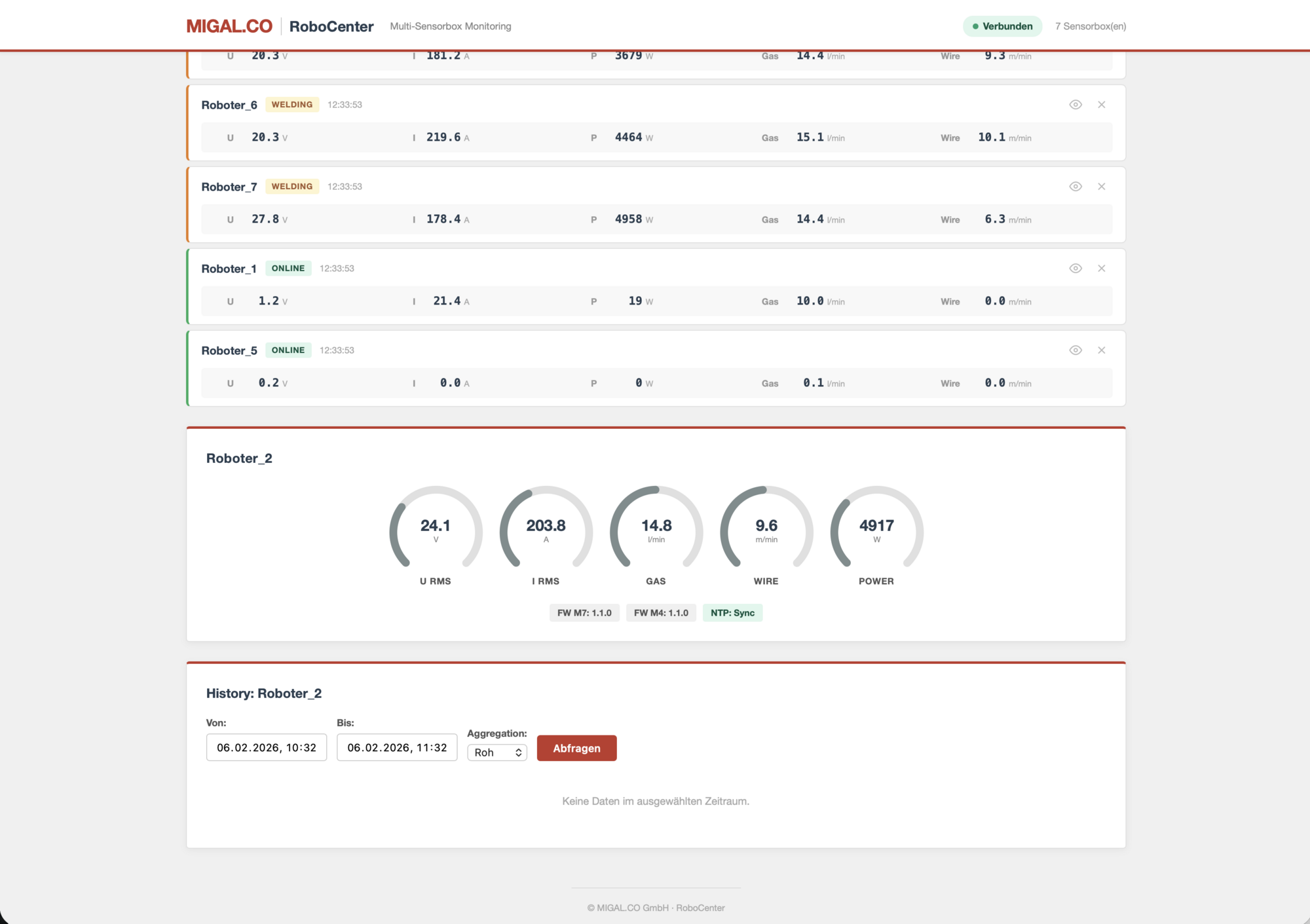The width and height of the screenshot is (1310, 924).
Task: Show Roboter_5 details via eye icon
Action: (1075, 350)
